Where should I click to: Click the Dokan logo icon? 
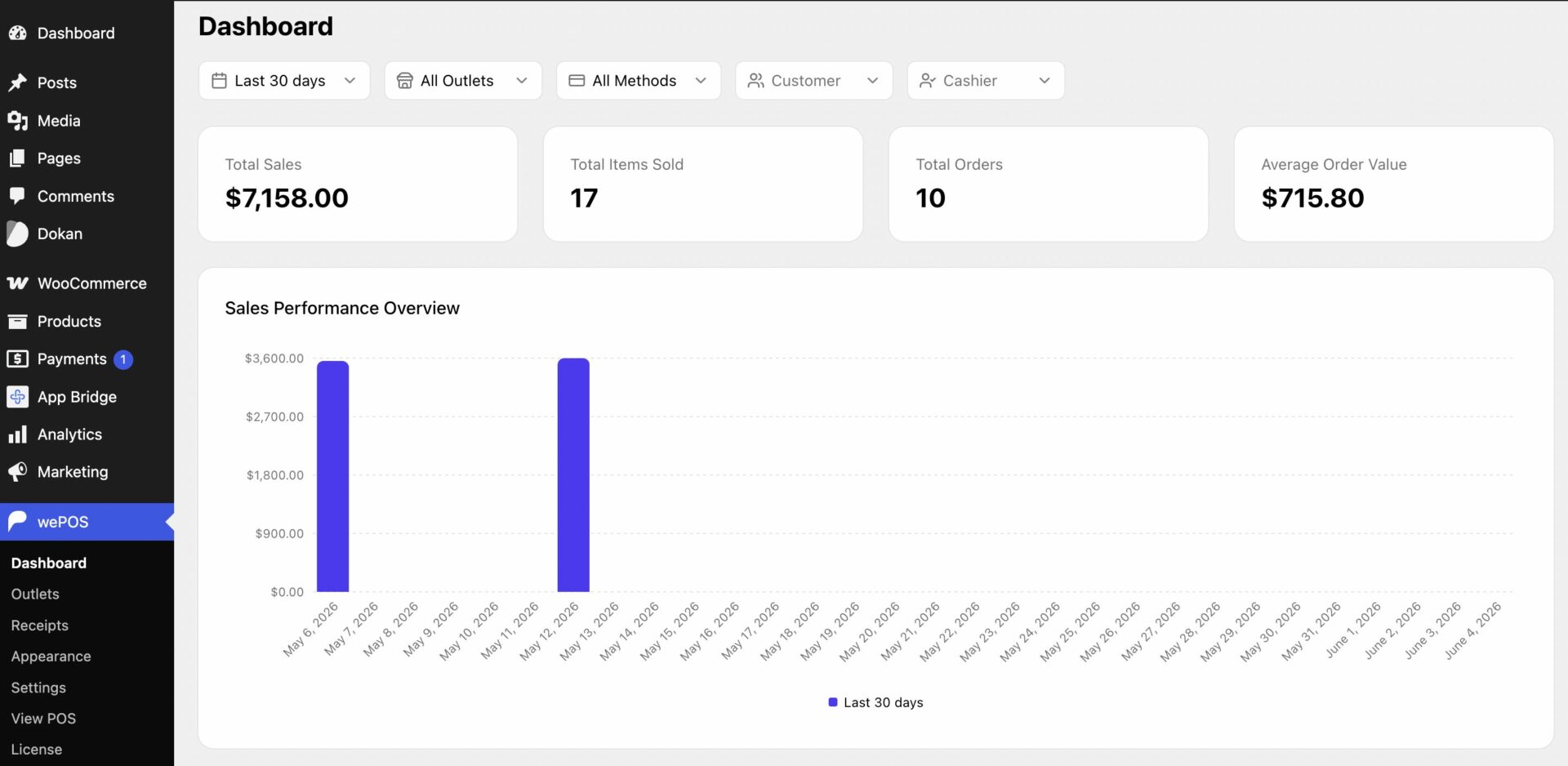point(17,234)
